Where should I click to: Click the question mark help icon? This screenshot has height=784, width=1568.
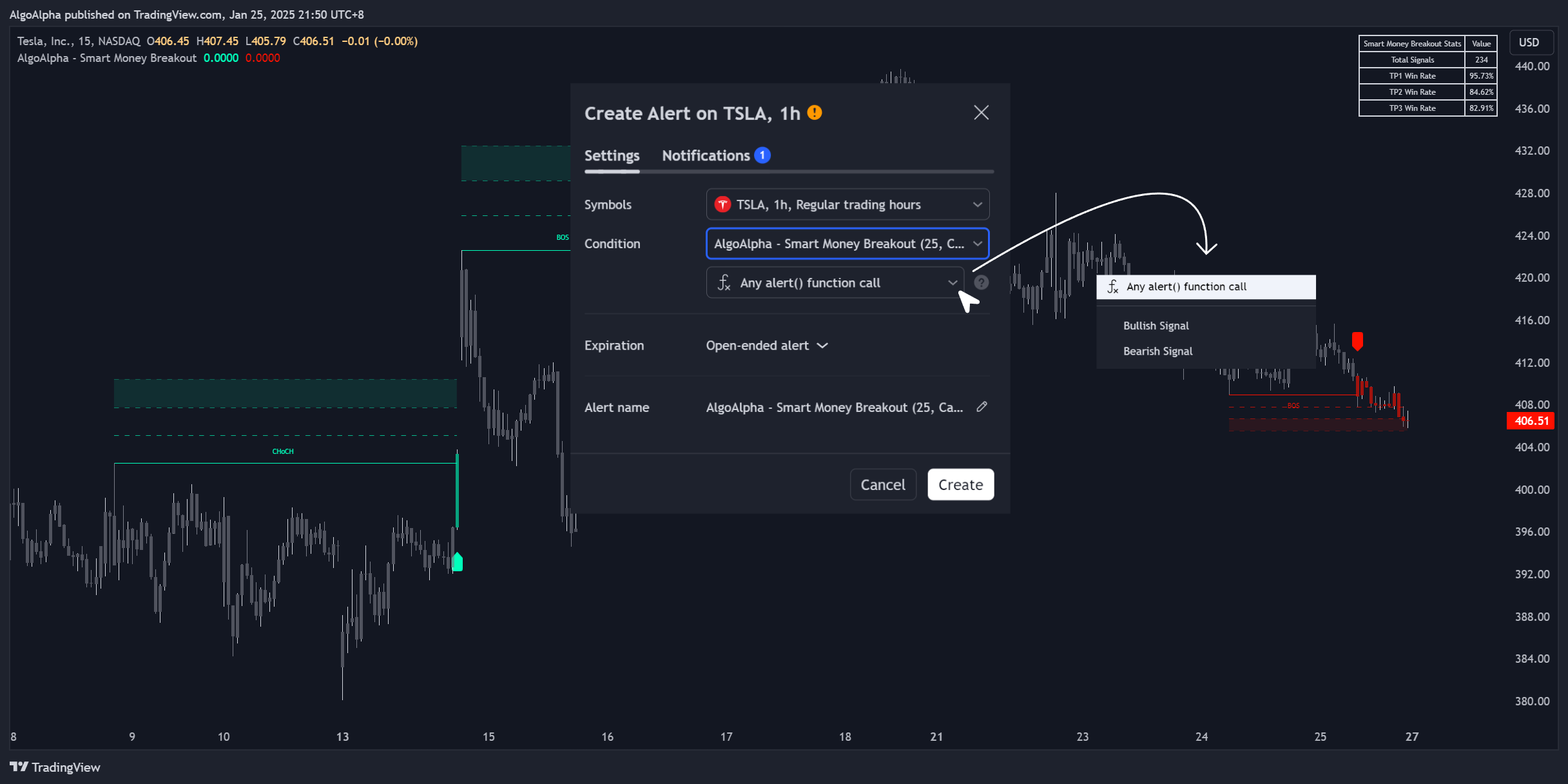click(981, 282)
